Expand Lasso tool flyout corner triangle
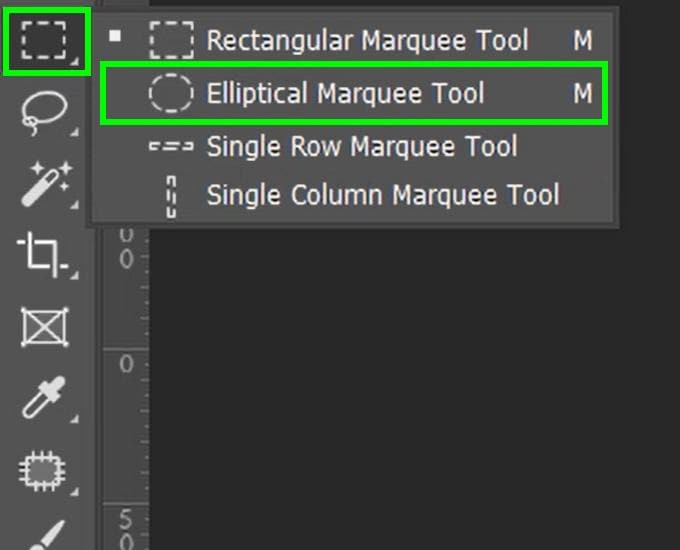The width and height of the screenshot is (680, 550). click(x=75, y=131)
